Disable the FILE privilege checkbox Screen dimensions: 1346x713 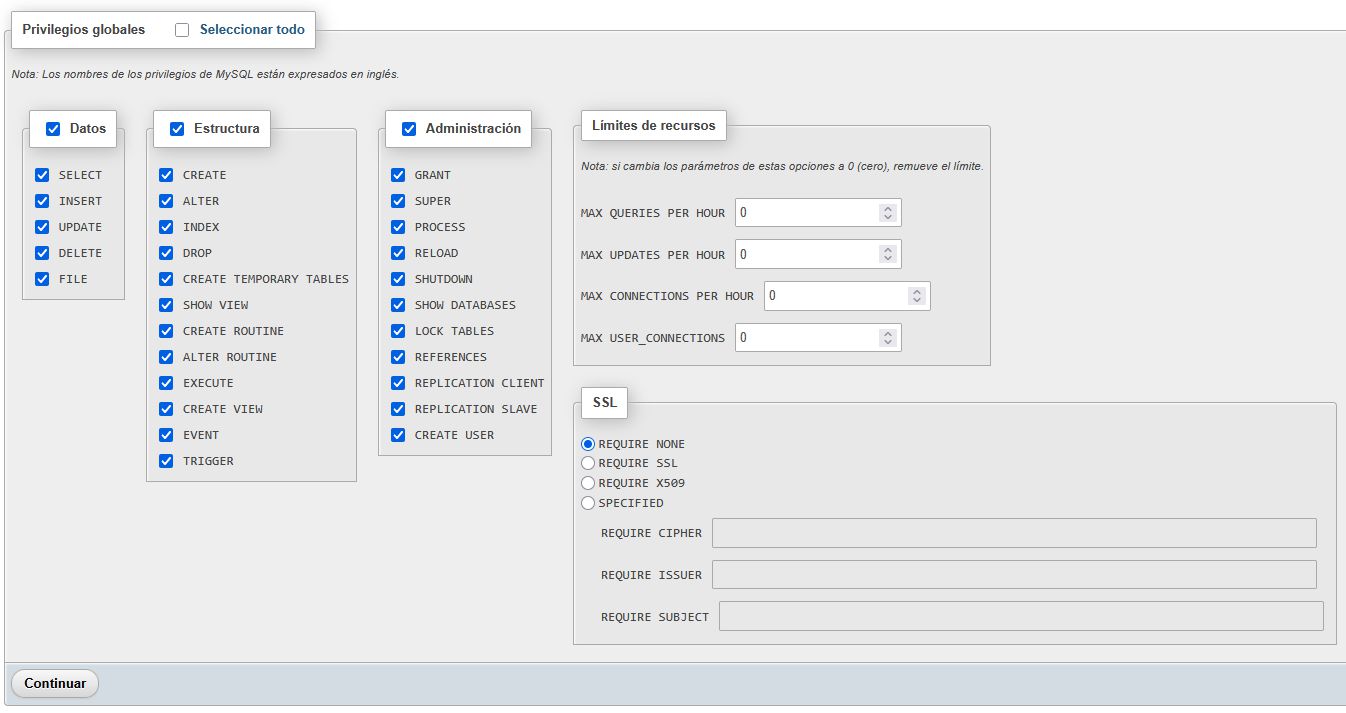[x=42, y=279]
